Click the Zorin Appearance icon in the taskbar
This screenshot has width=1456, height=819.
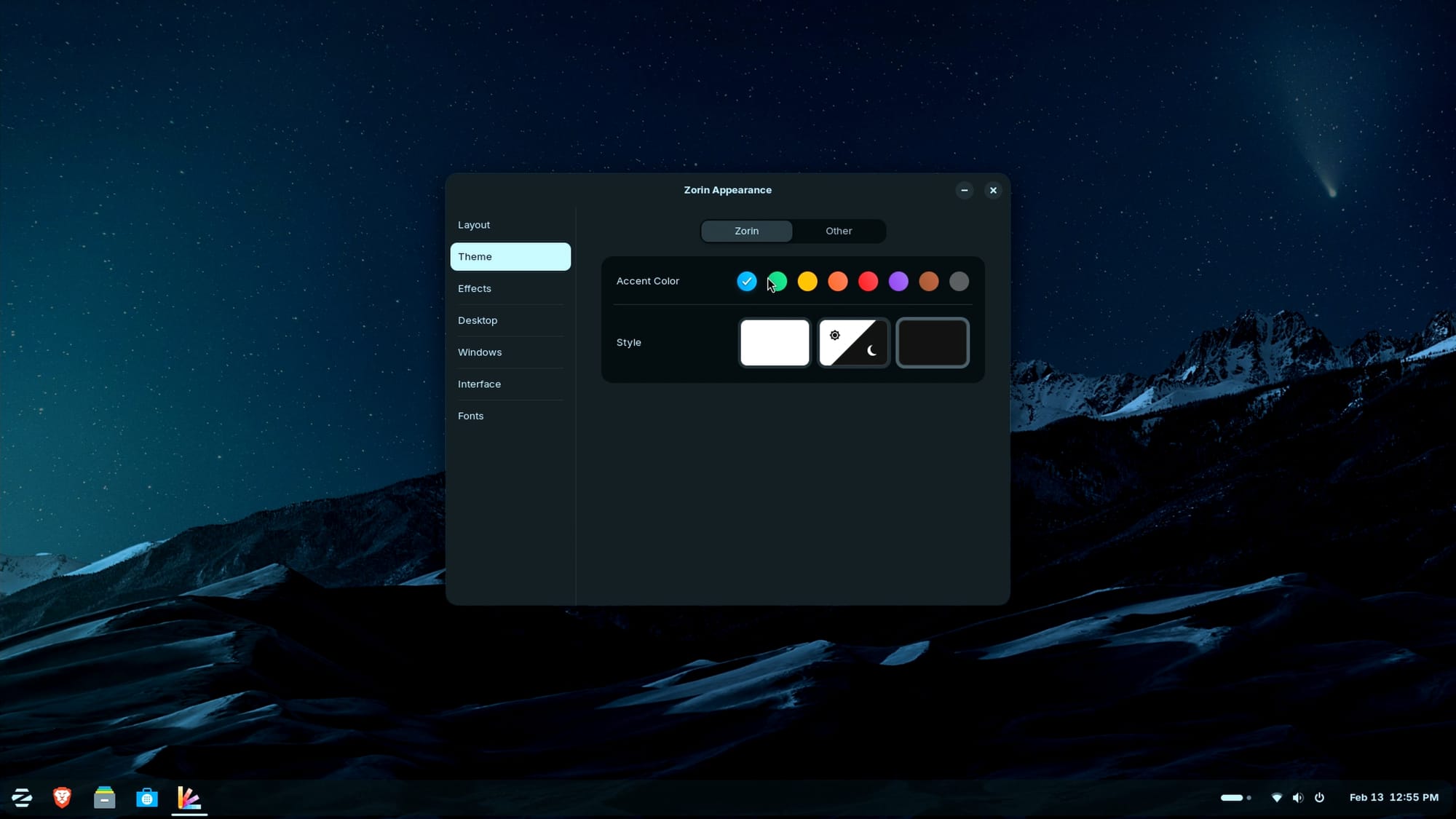click(x=189, y=797)
